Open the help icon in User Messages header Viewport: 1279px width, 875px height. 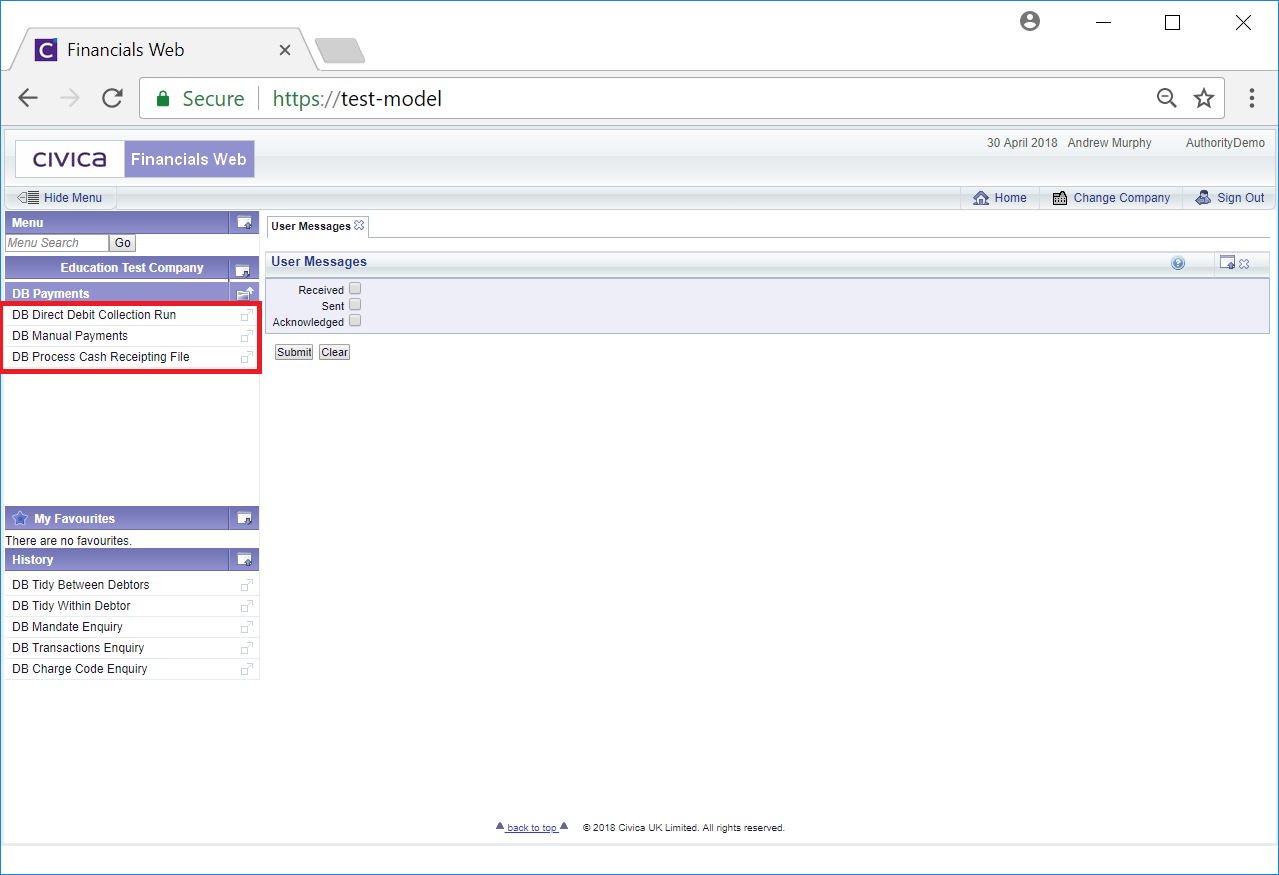click(x=1178, y=263)
